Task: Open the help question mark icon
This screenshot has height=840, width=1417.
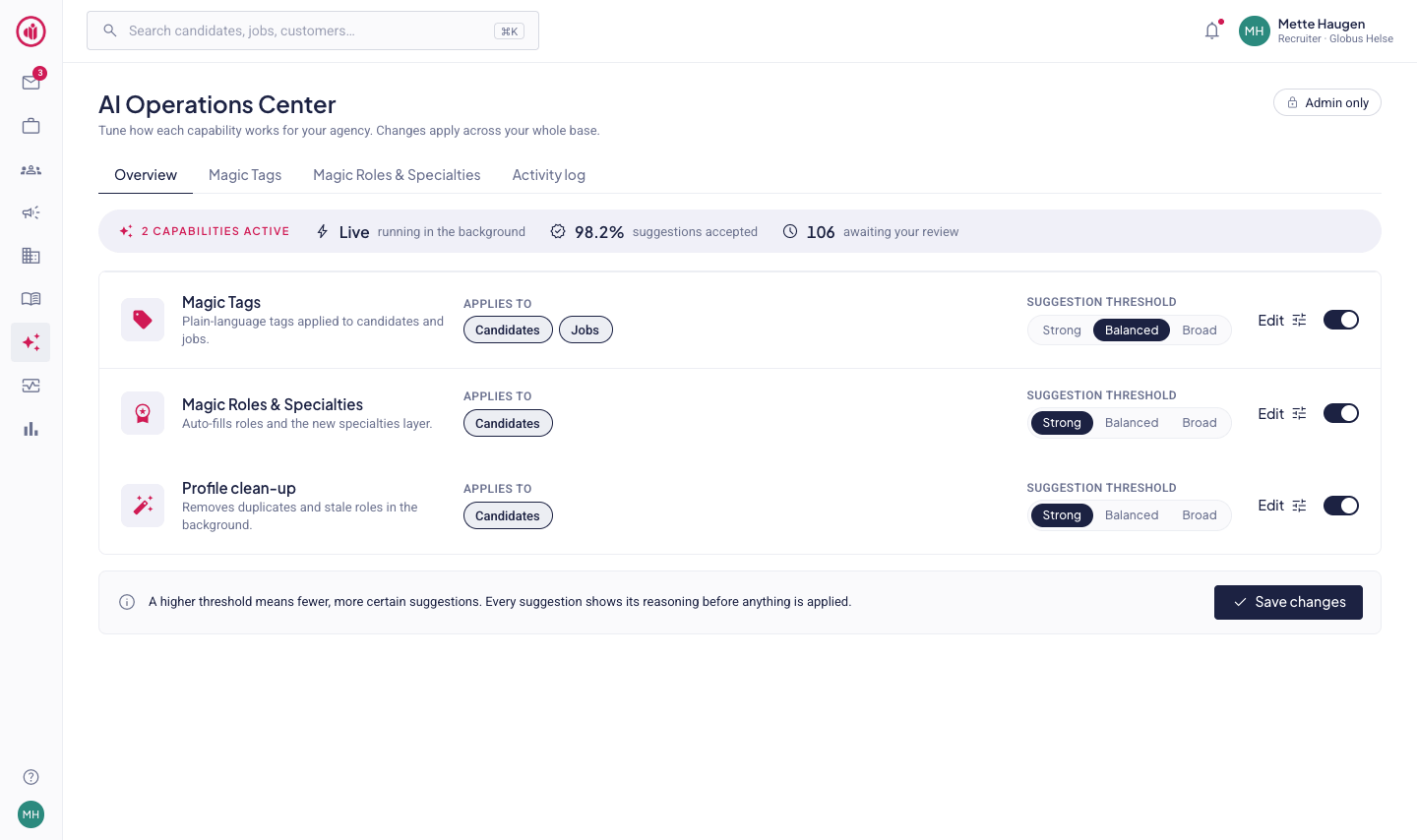Action: point(31,777)
